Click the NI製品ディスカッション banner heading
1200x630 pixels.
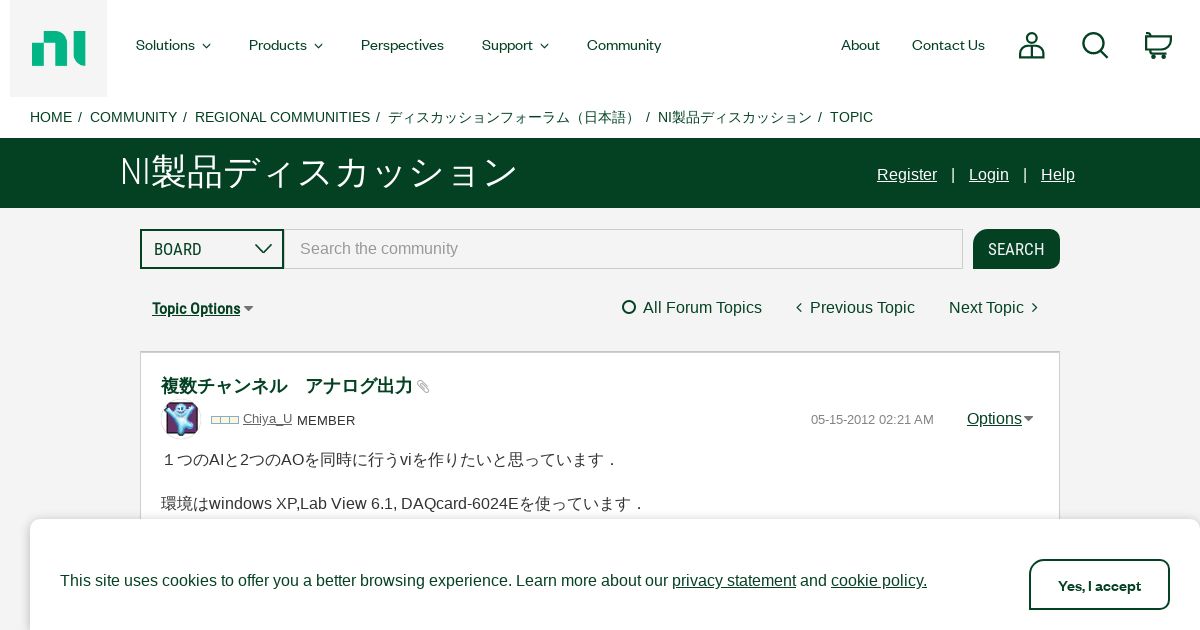pyautogui.click(x=319, y=172)
